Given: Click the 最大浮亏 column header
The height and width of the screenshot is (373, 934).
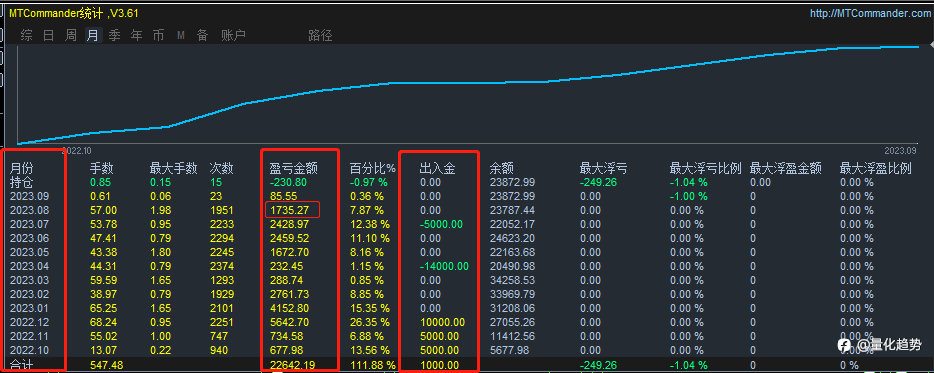Looking at the screenshot, I should click(603, 169).
